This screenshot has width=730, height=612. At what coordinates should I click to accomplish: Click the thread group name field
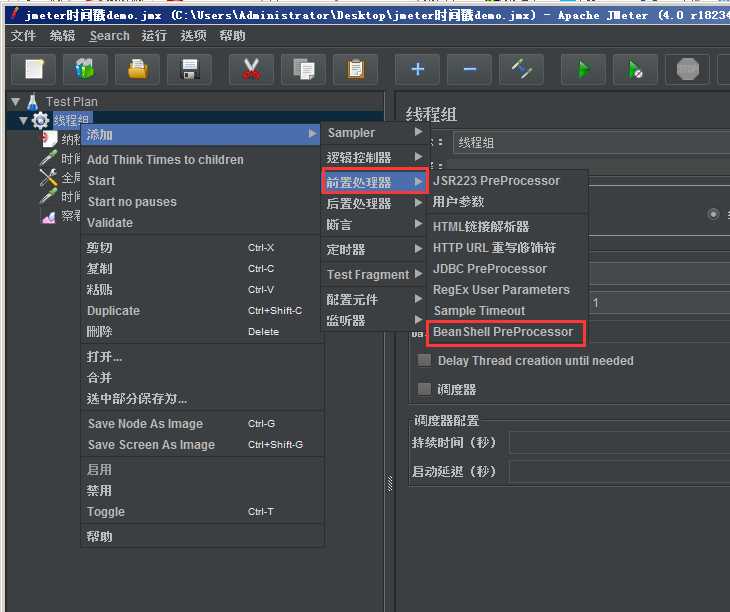[591, 142]
